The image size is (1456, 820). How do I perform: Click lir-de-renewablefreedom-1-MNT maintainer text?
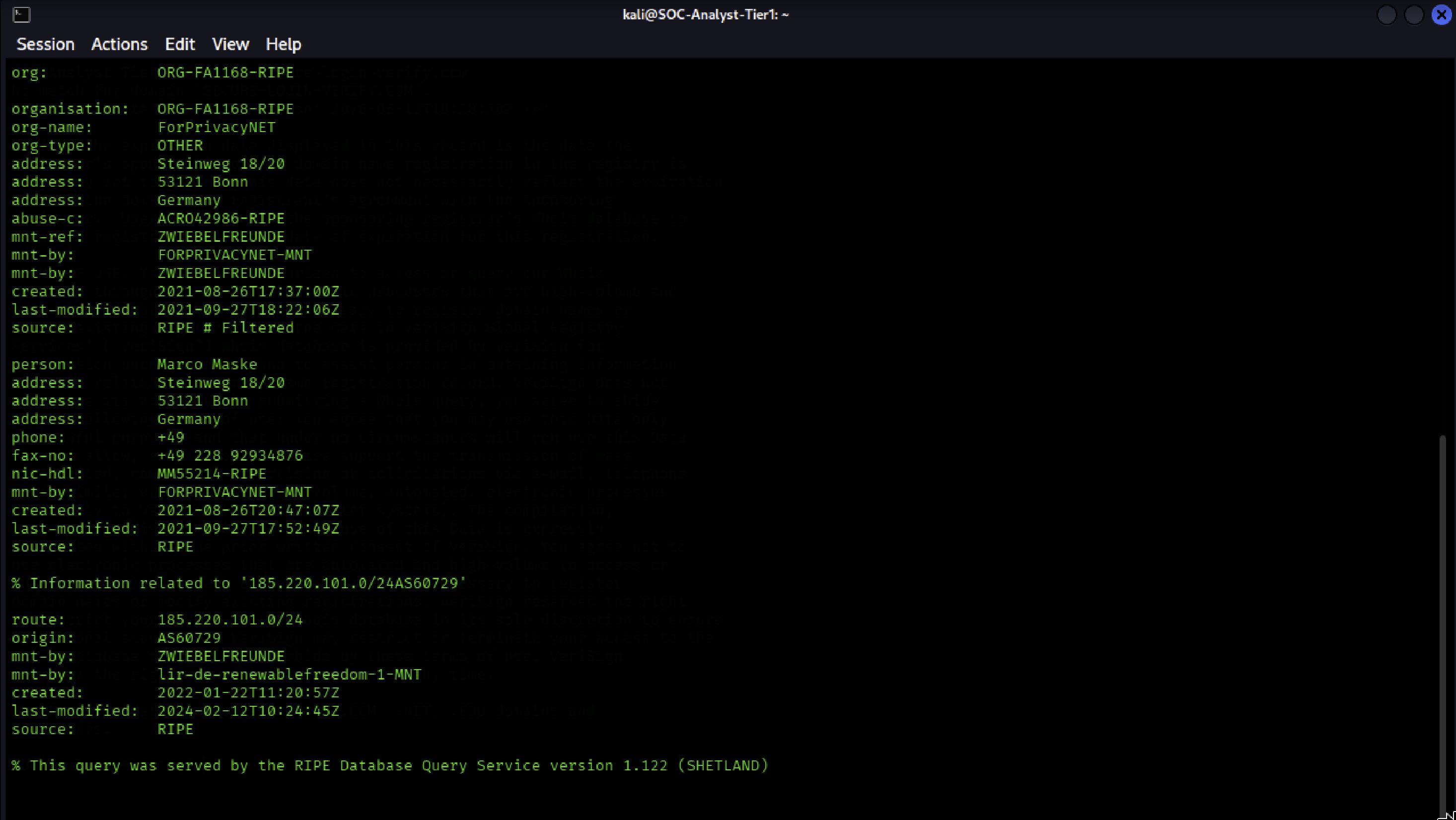click(x=290, y=674)
